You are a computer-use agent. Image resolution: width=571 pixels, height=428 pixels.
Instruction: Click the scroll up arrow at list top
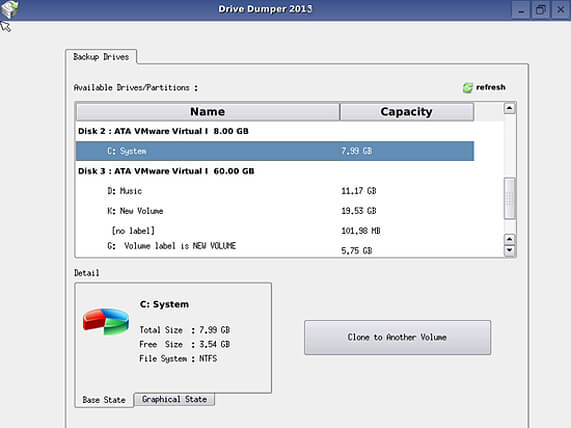tap(509, 108)
